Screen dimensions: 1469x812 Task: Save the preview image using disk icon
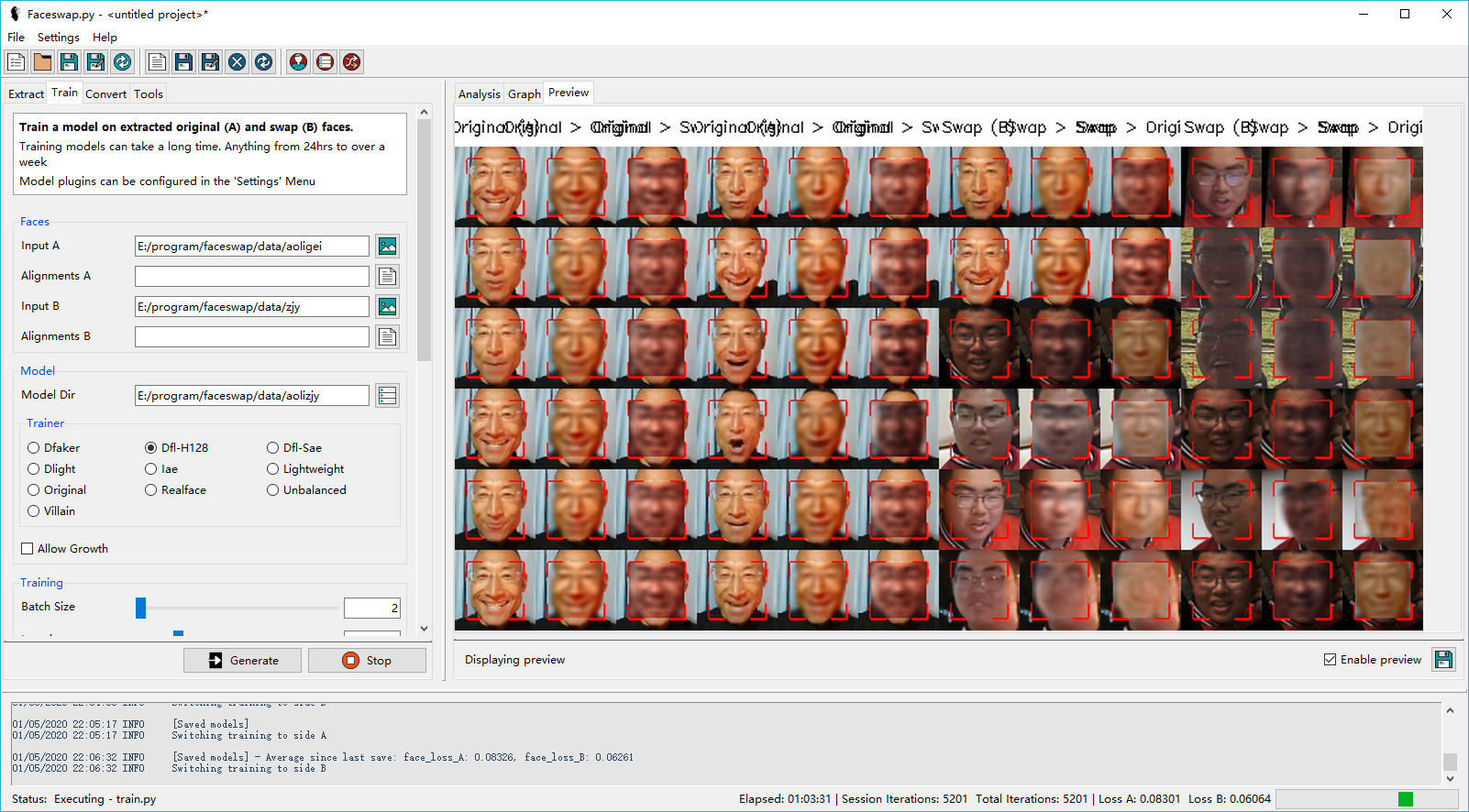pyautogui.click(x=1443, y=660)
